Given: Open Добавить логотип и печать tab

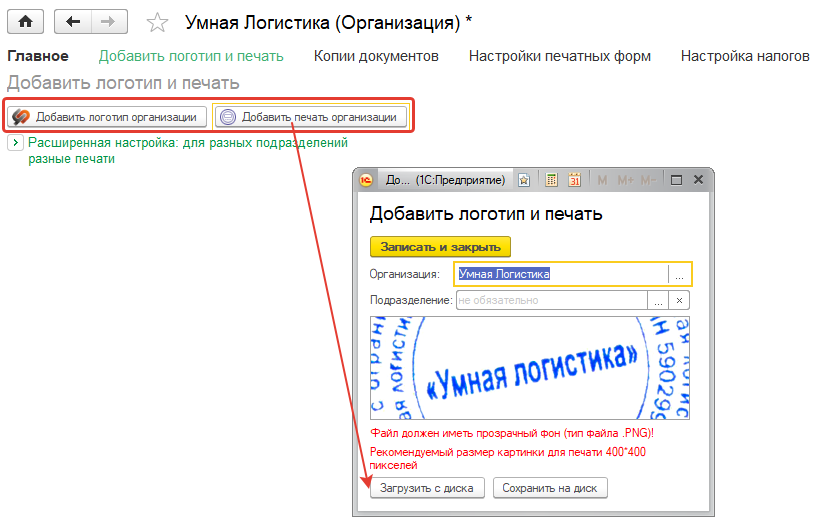Looking at the screenshot, I should 191,56.
